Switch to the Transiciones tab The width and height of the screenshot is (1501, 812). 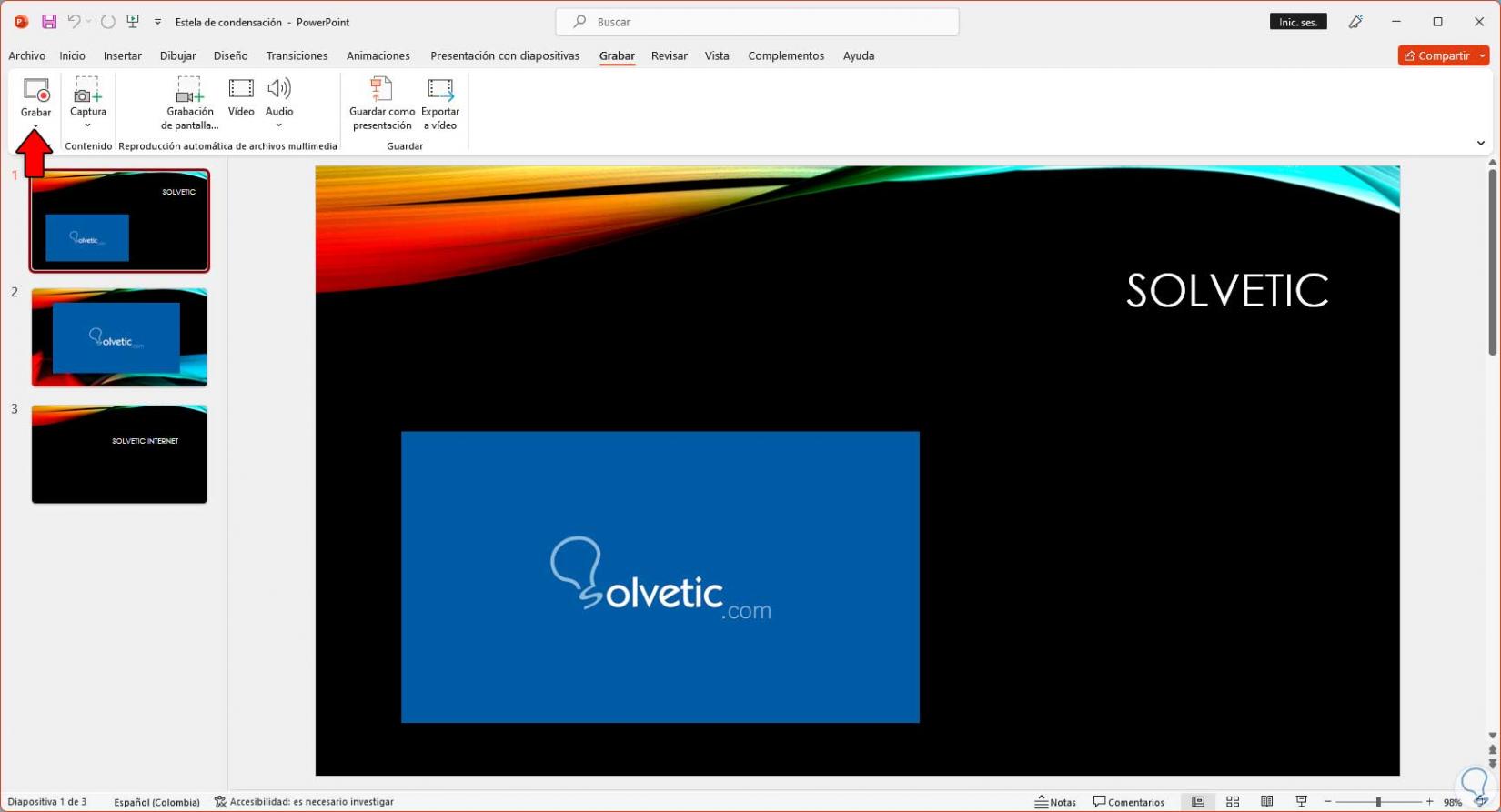(x=297, y=55)
